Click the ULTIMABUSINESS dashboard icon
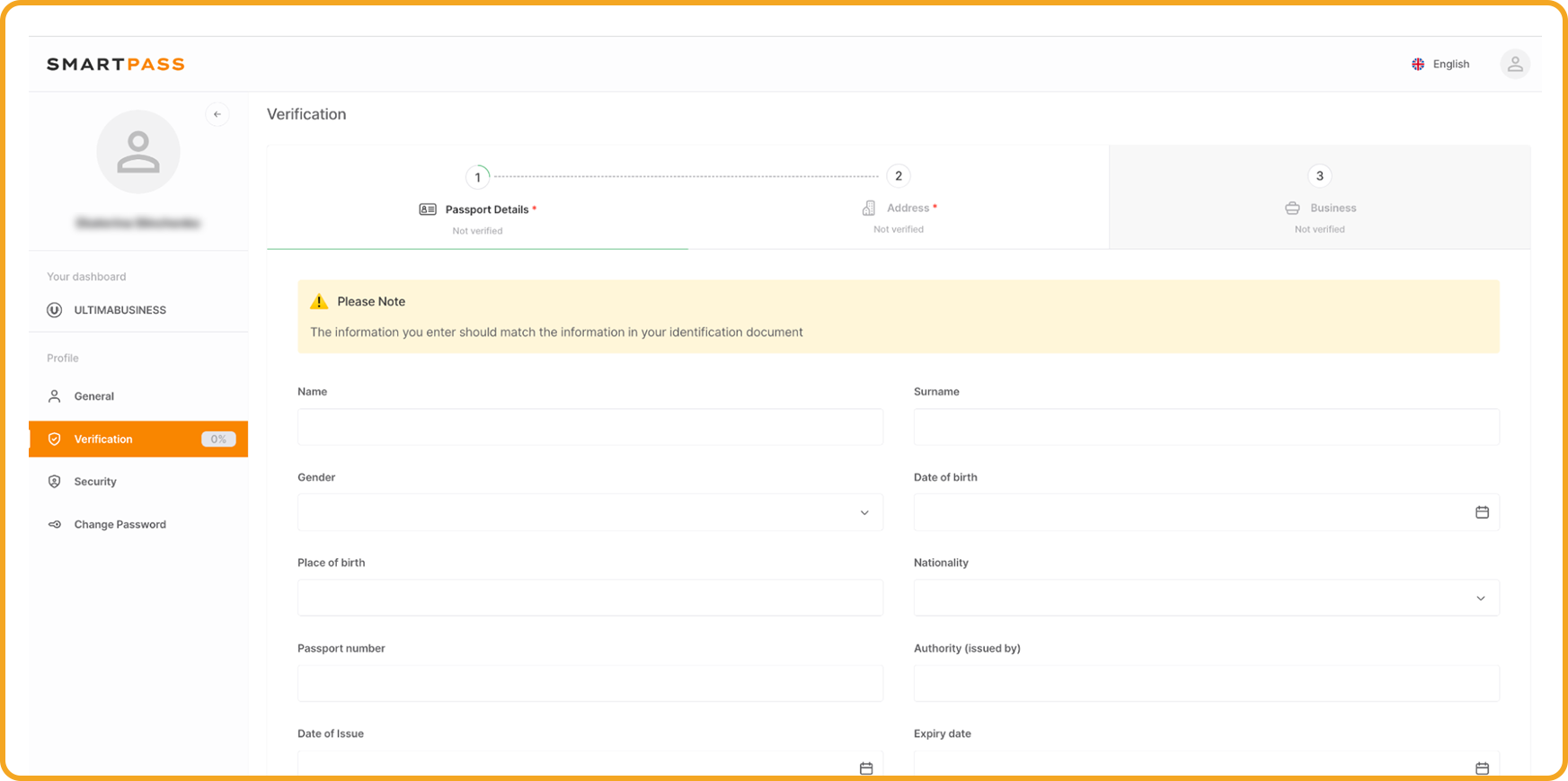The height and width of the screenshot is (781, 1568). 55,310
